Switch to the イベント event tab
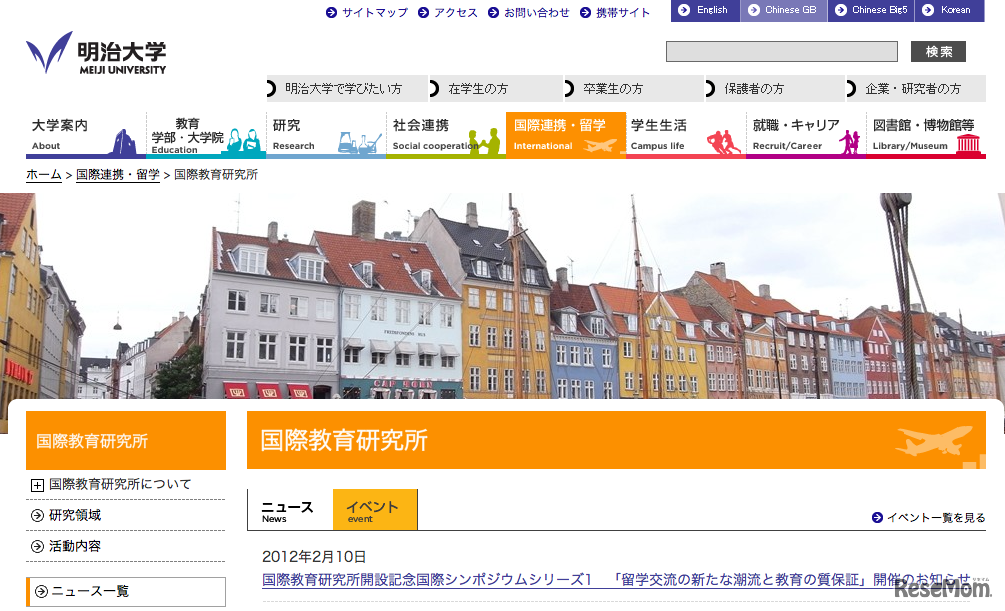The image size is (1005, 611). pos(374,510)
